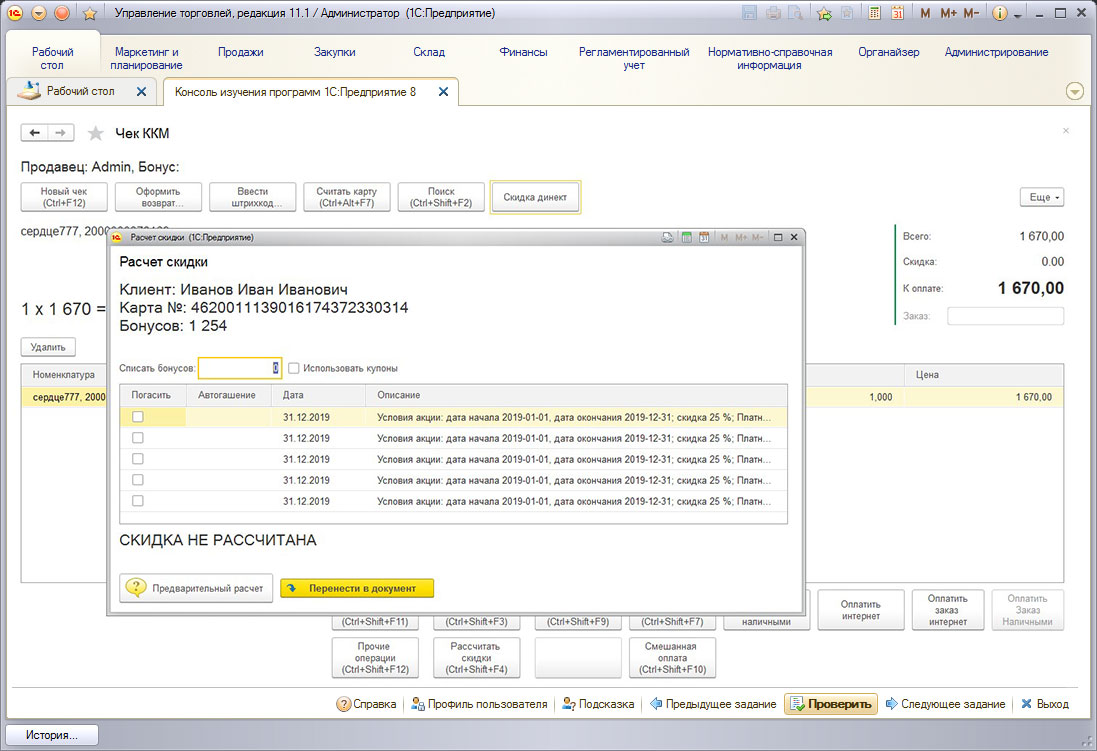
Task: Expand the tab list arrow at far right
Action: [x=1075, y=91]
